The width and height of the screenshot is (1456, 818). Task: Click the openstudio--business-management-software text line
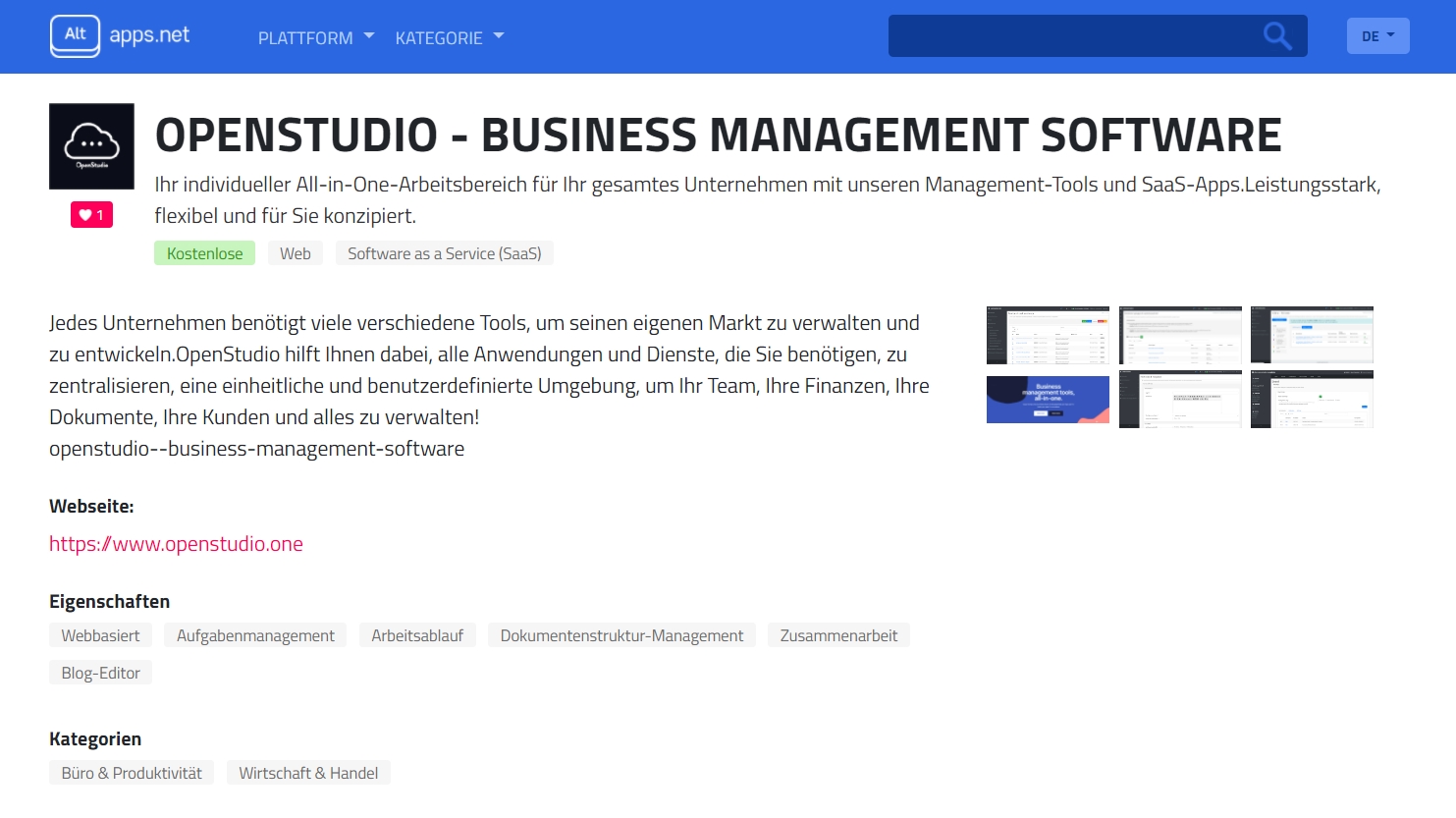coord(256,449)
